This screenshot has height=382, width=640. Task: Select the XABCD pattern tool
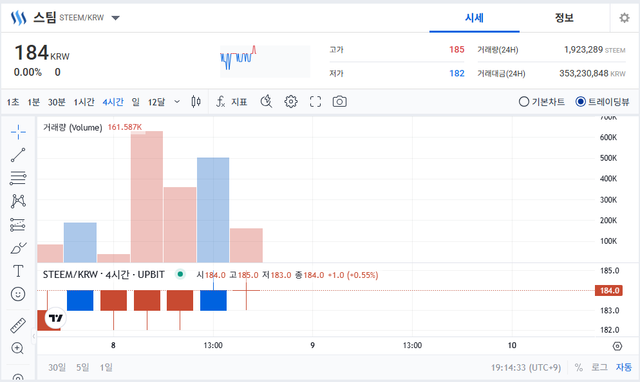(18, 201)
